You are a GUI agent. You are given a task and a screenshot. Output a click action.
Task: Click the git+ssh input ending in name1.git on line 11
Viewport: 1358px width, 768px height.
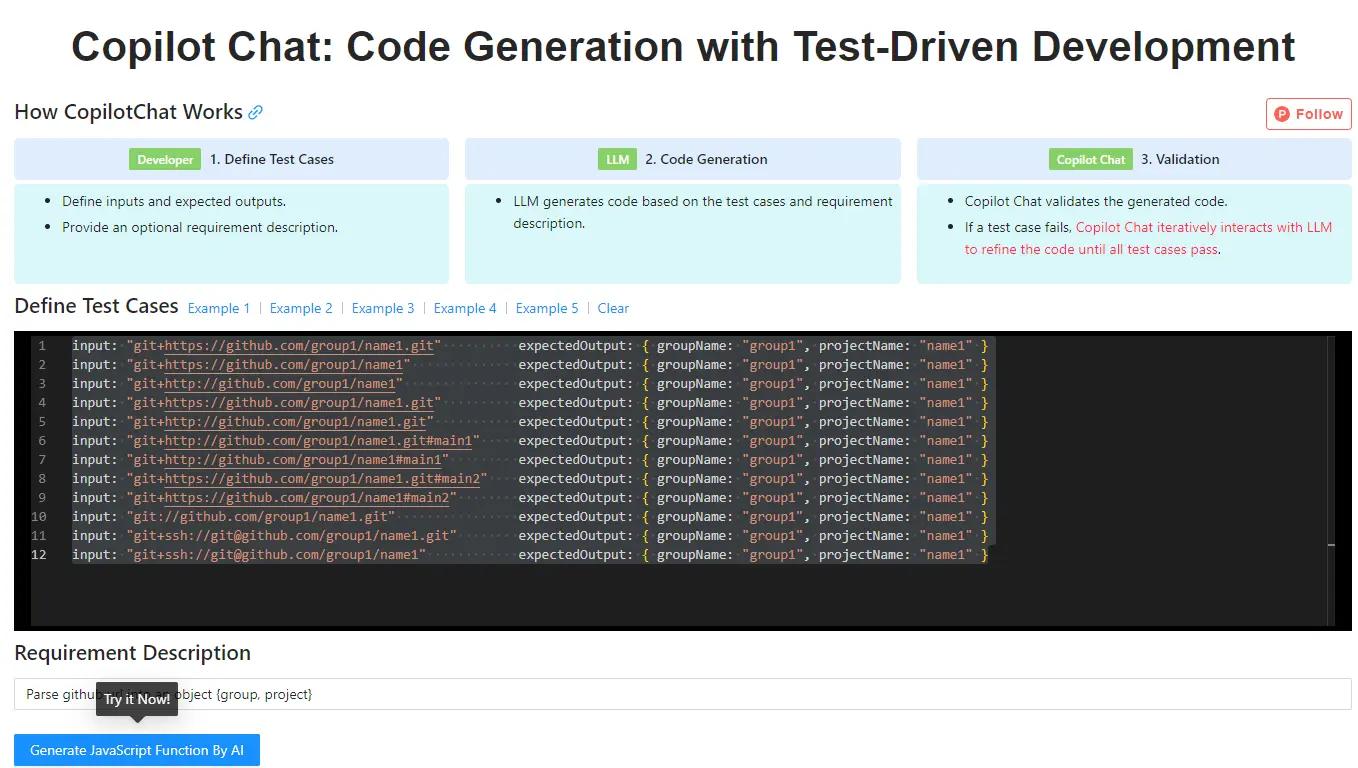tap(291, 536)
